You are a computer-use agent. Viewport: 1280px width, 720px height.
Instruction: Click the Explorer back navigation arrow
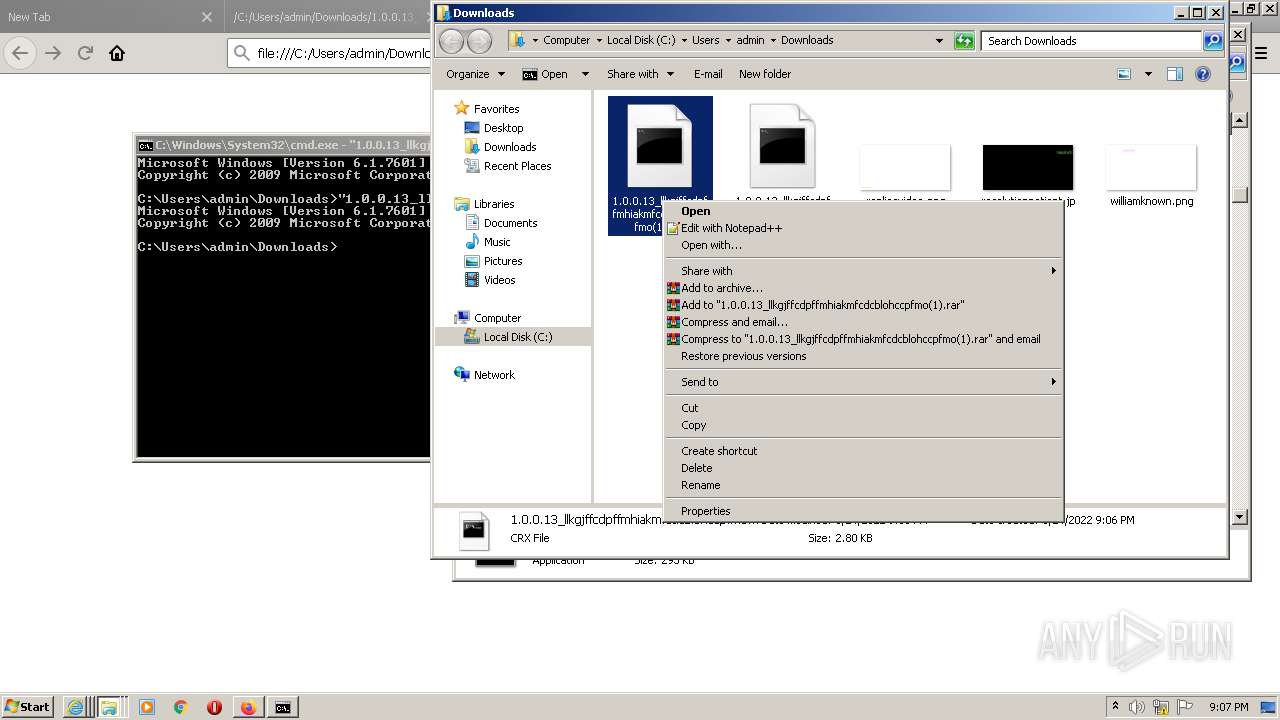click(x=452, y=41)
